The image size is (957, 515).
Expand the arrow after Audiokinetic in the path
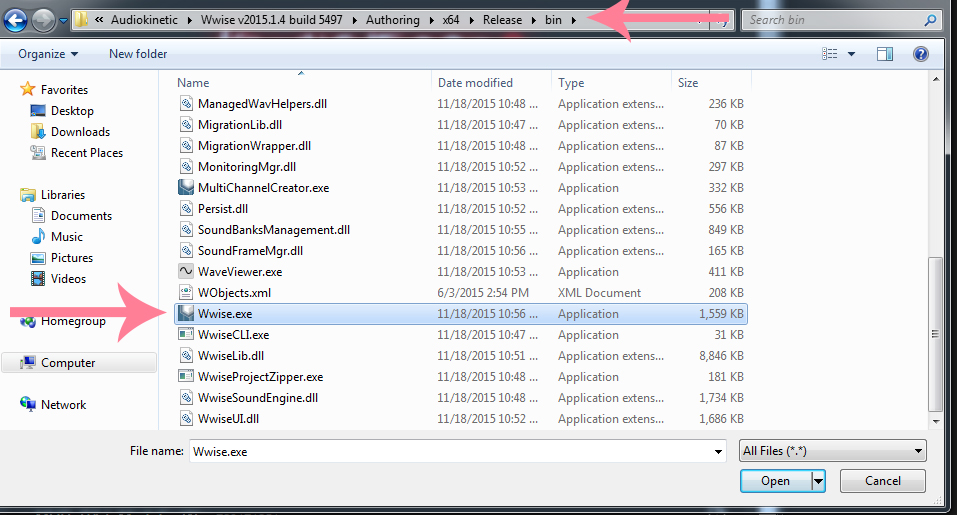pyautogui.click(x=189, y=20)
